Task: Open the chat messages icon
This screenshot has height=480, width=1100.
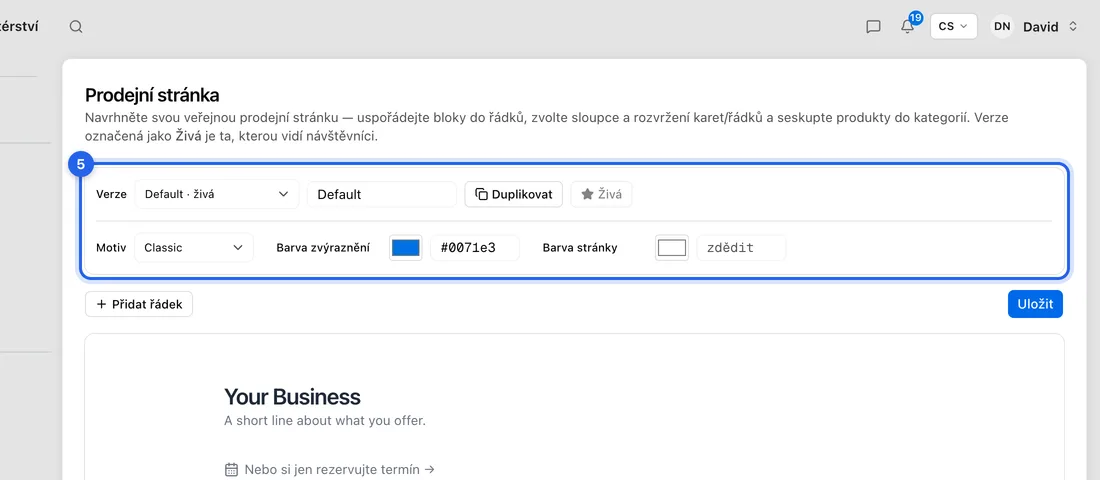Action: click(x=873, y=27)
